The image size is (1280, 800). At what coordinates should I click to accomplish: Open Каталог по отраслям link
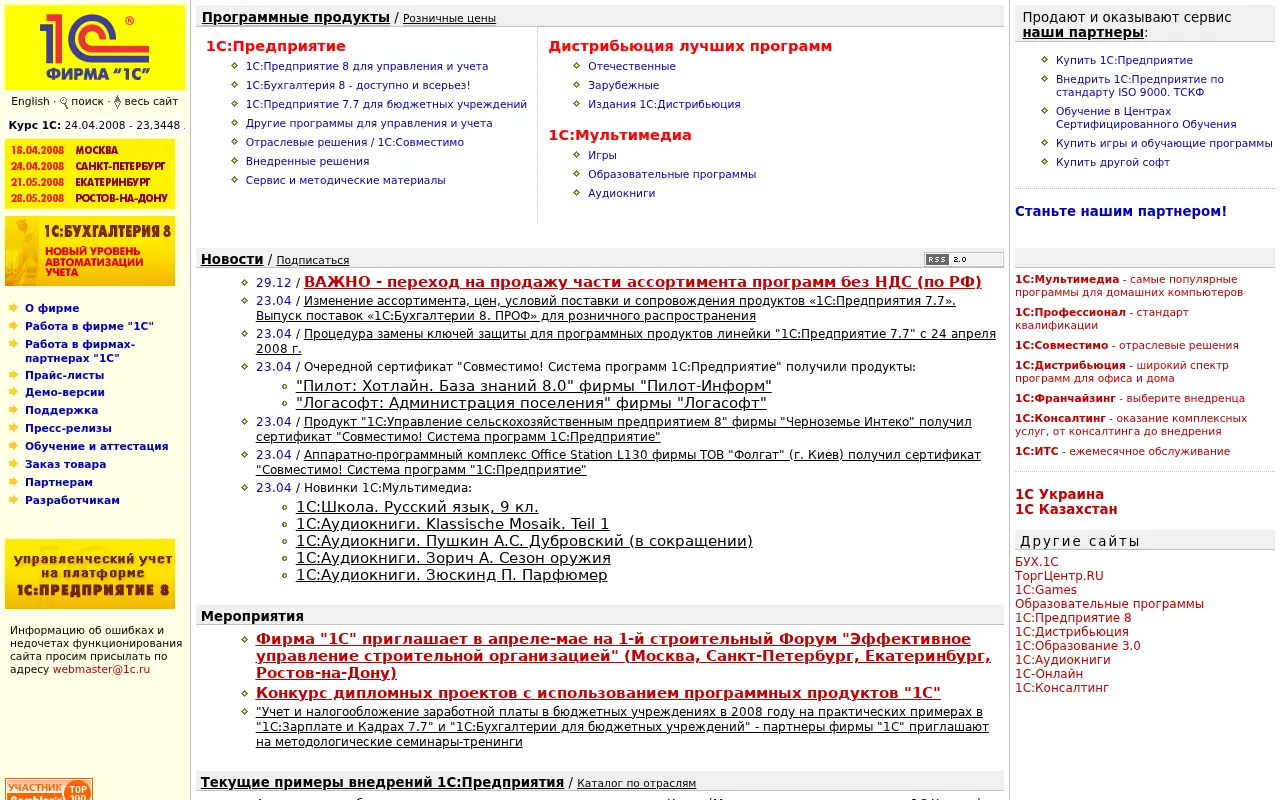pos(637,783)
